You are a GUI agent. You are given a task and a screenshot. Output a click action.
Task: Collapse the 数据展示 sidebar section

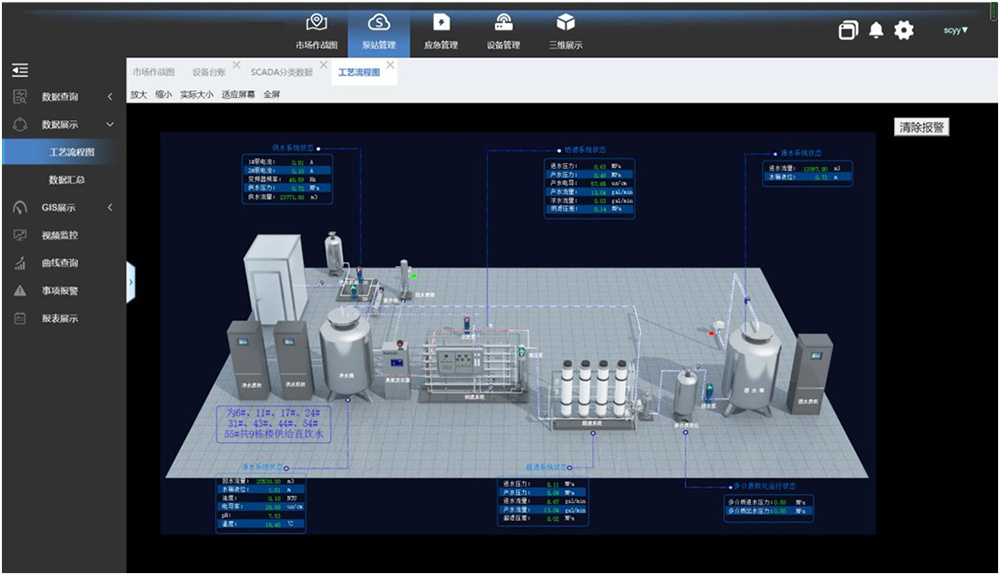[x=60, y=125]
